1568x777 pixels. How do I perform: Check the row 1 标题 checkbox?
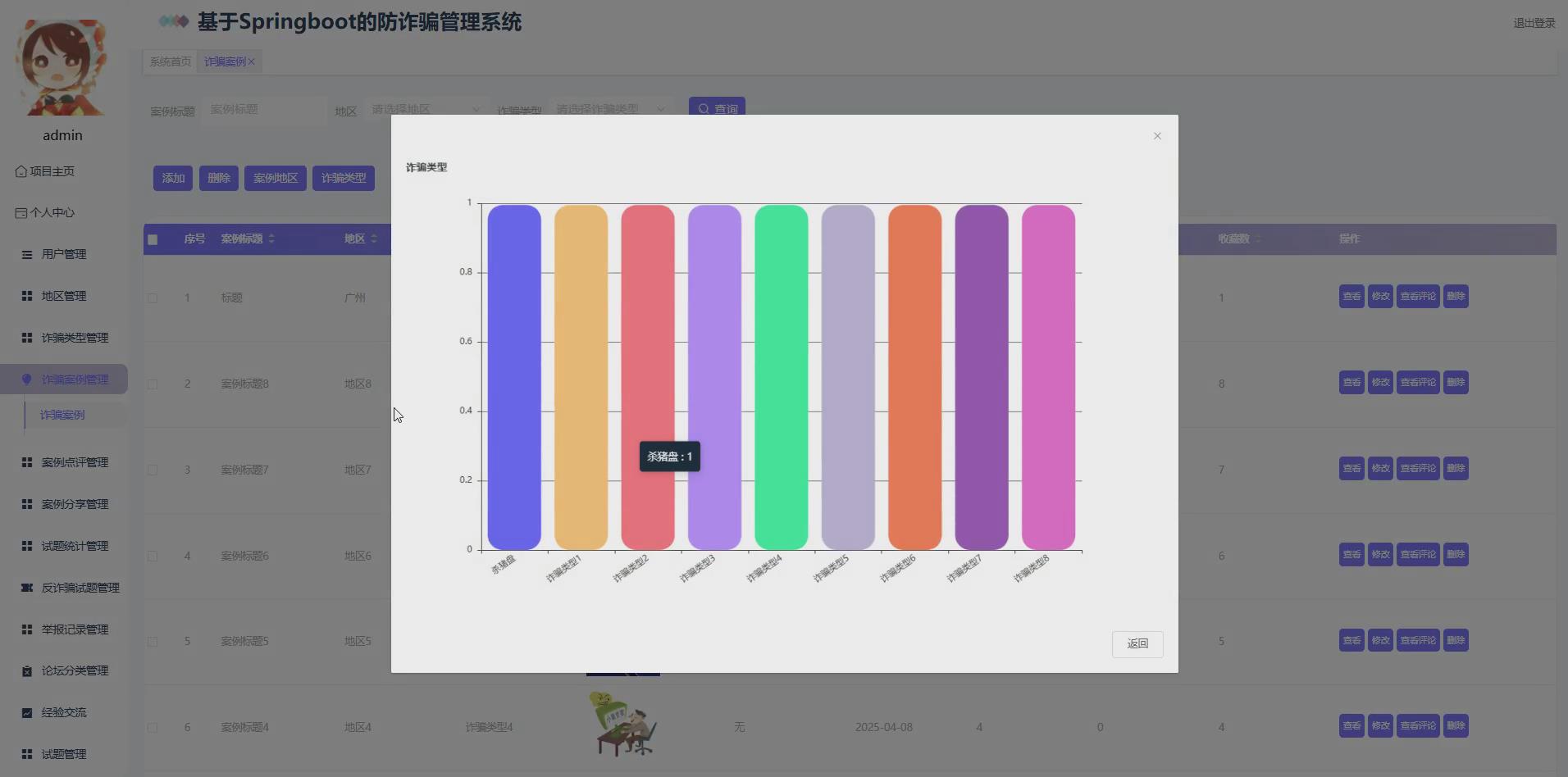[153, 298]
